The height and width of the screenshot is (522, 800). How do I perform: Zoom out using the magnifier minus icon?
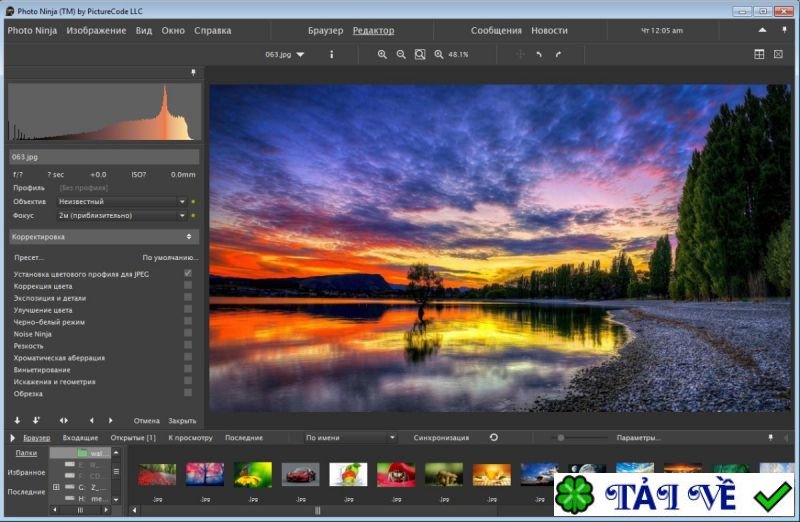[x=401, y=54]
